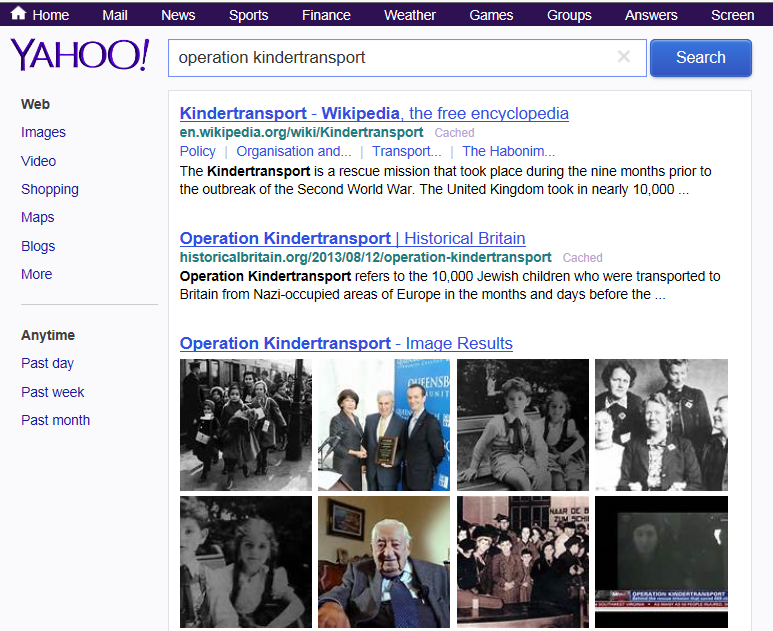This screenshot has height=631, width=773.
Task: Switch to Images search results
Action: point(43,132)
